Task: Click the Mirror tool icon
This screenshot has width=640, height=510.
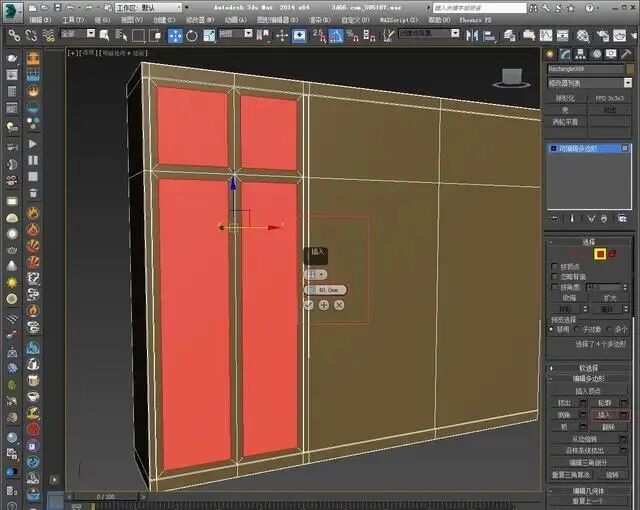Action: click(472, 36)
